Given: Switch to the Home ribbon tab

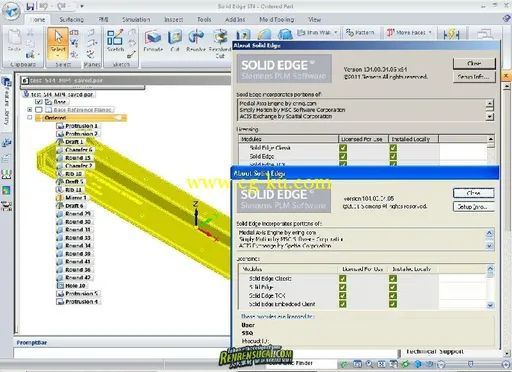Looking at the screenshot, I should (x=37, y=20).
